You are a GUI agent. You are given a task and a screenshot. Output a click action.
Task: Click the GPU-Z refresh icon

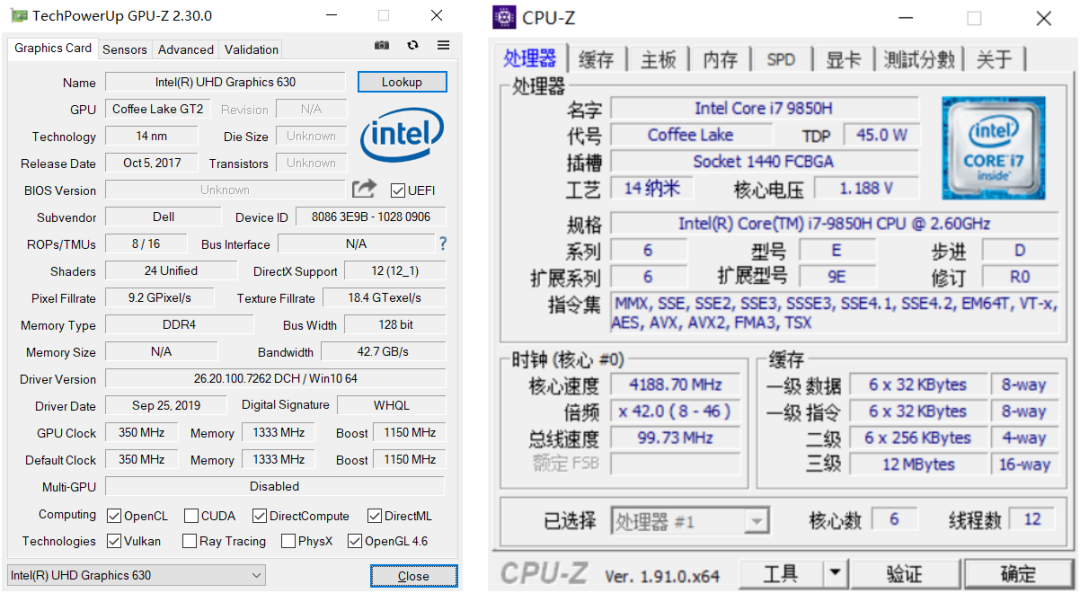[413, 45]
